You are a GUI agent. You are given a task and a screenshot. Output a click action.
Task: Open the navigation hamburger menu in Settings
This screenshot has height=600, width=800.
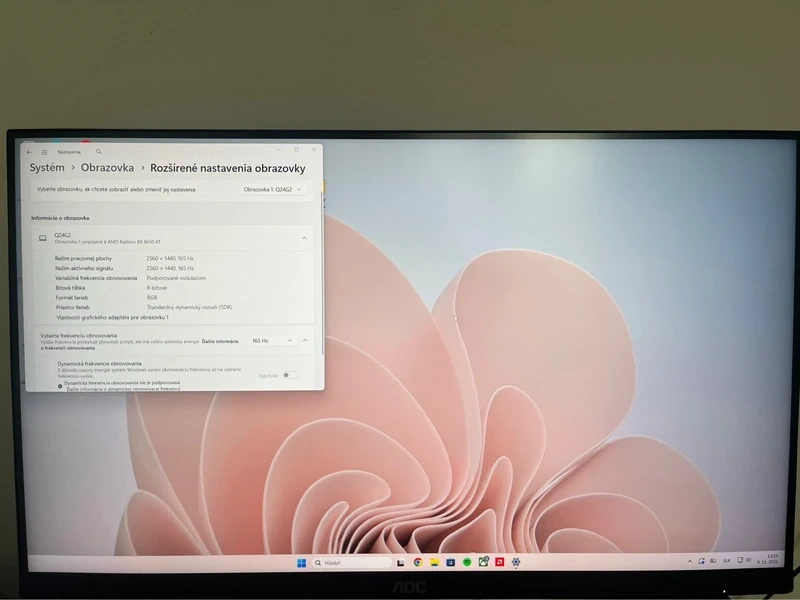(x=43, y=151)
